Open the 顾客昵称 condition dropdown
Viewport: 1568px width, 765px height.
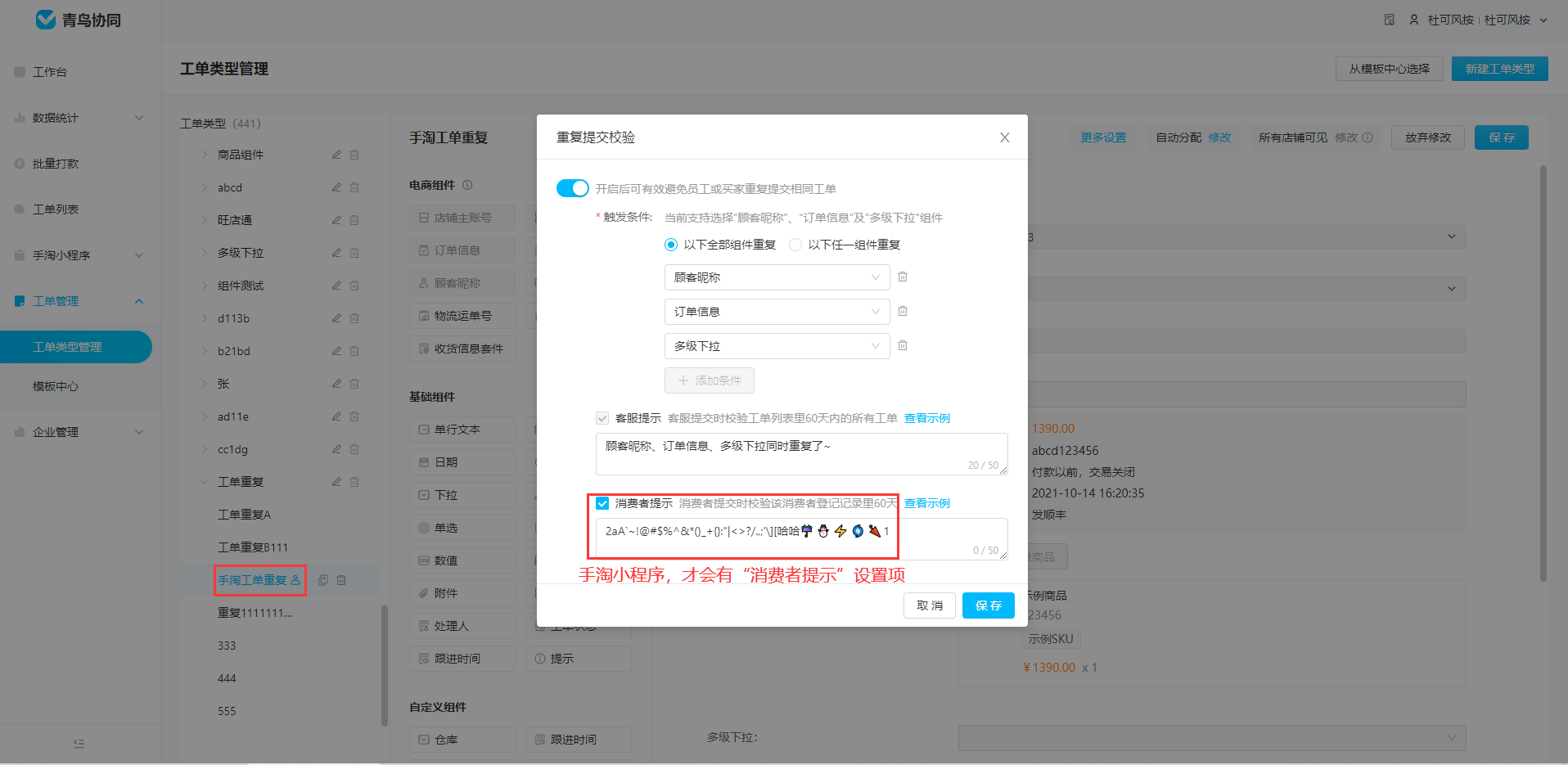[x=777, y=277]
